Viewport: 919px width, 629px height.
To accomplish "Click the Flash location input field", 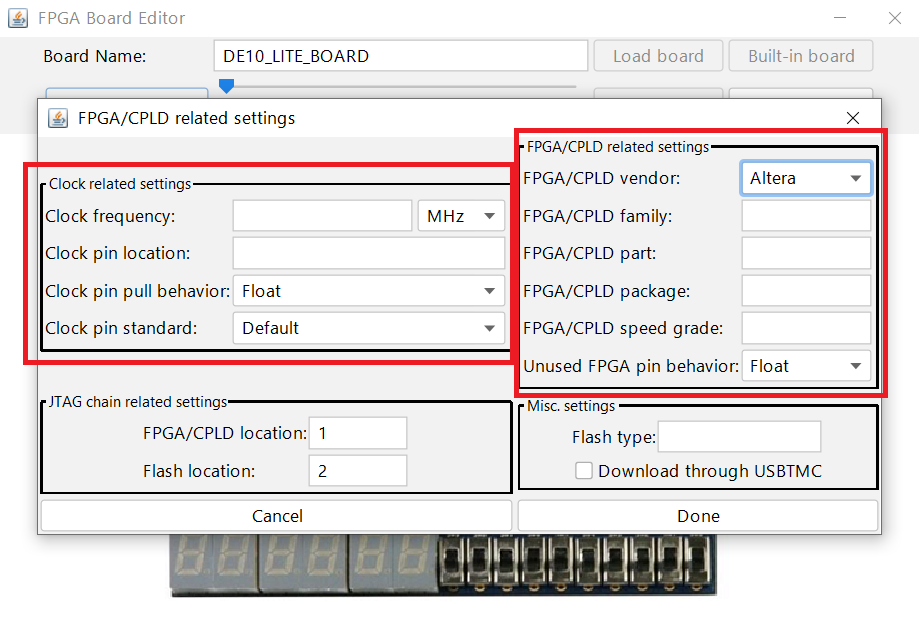I will pyautogui.click(x=357, y=471).
